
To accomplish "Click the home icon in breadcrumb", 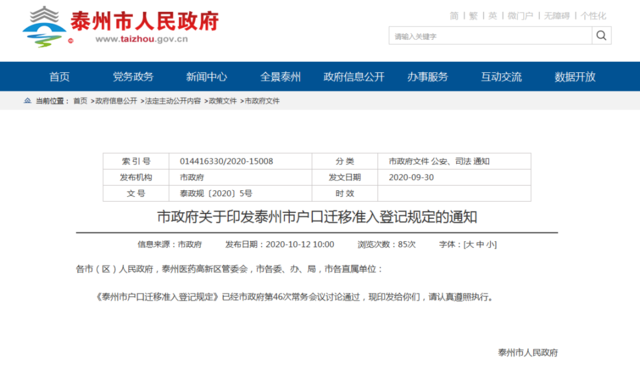I will pos(27,101).
